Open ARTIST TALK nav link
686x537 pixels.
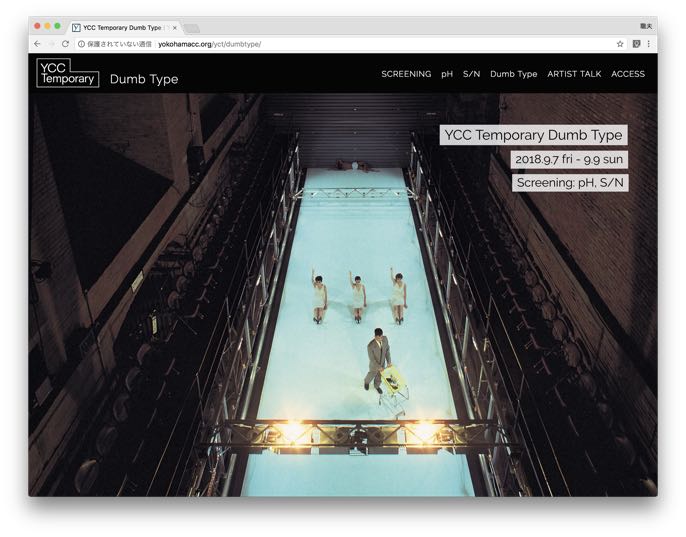pyautogui.click(x=574, y=74)
